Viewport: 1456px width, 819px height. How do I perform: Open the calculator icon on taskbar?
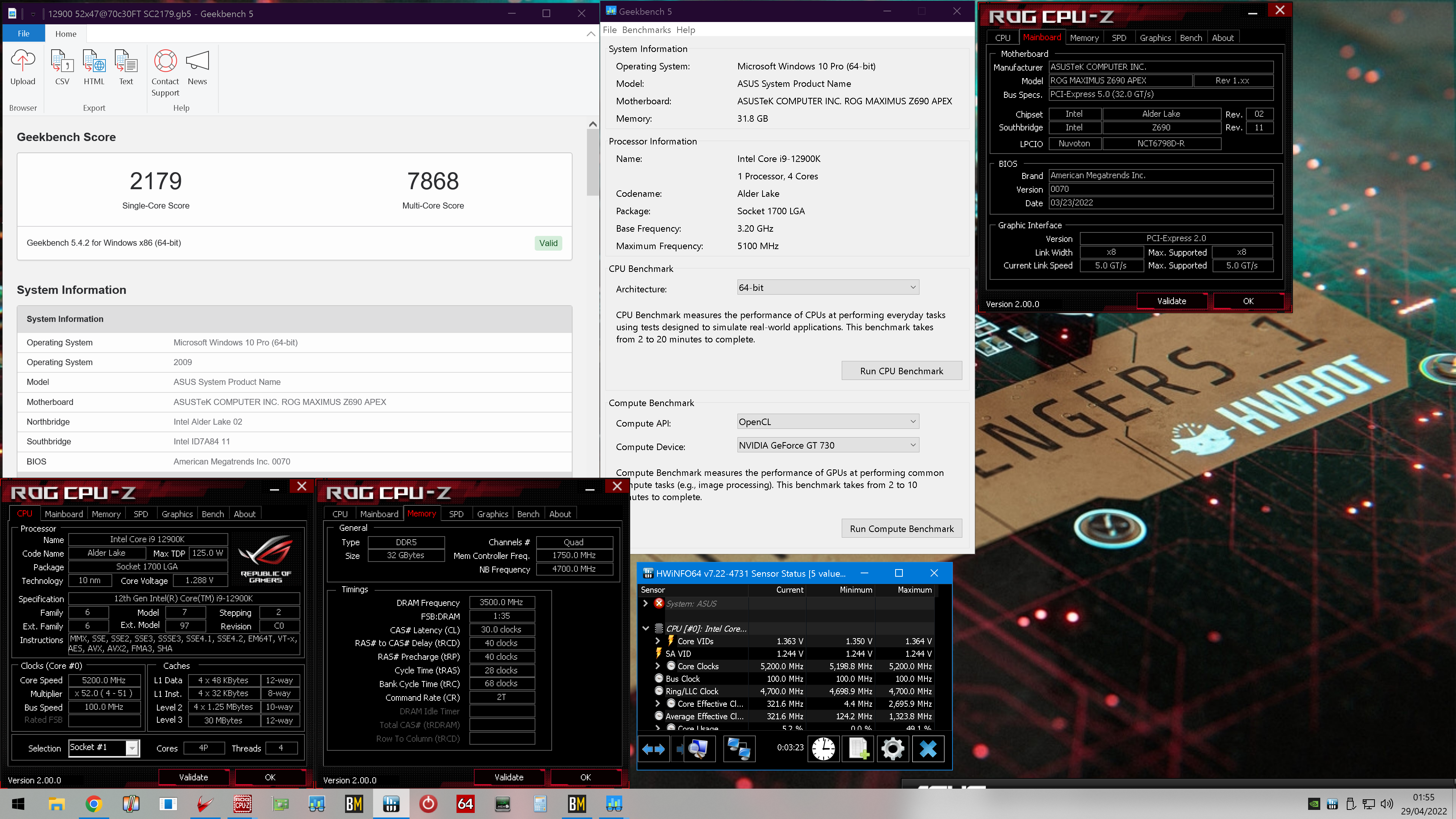540,804
